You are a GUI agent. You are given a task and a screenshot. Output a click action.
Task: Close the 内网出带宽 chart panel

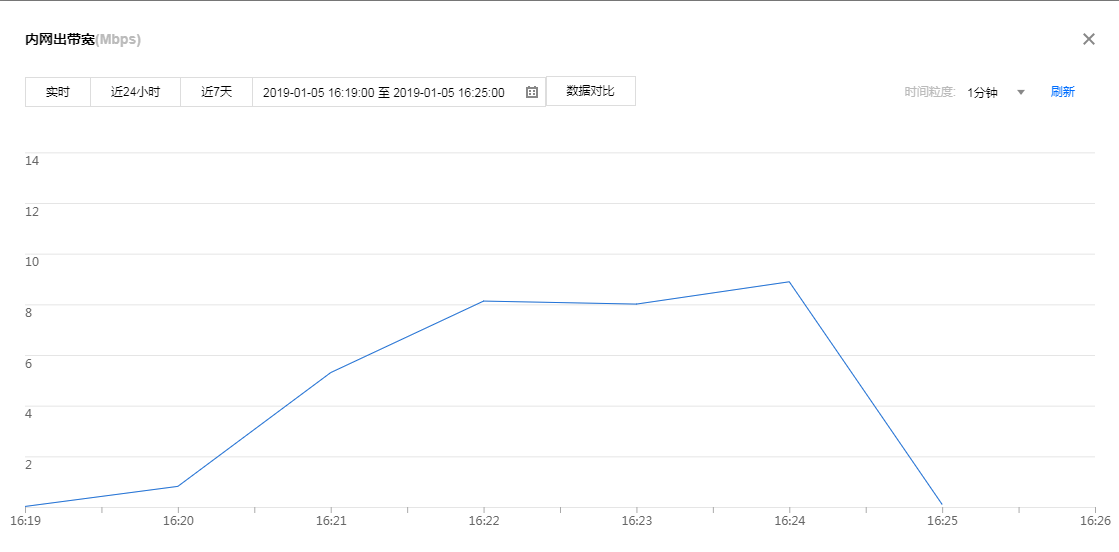(1089, 39)
